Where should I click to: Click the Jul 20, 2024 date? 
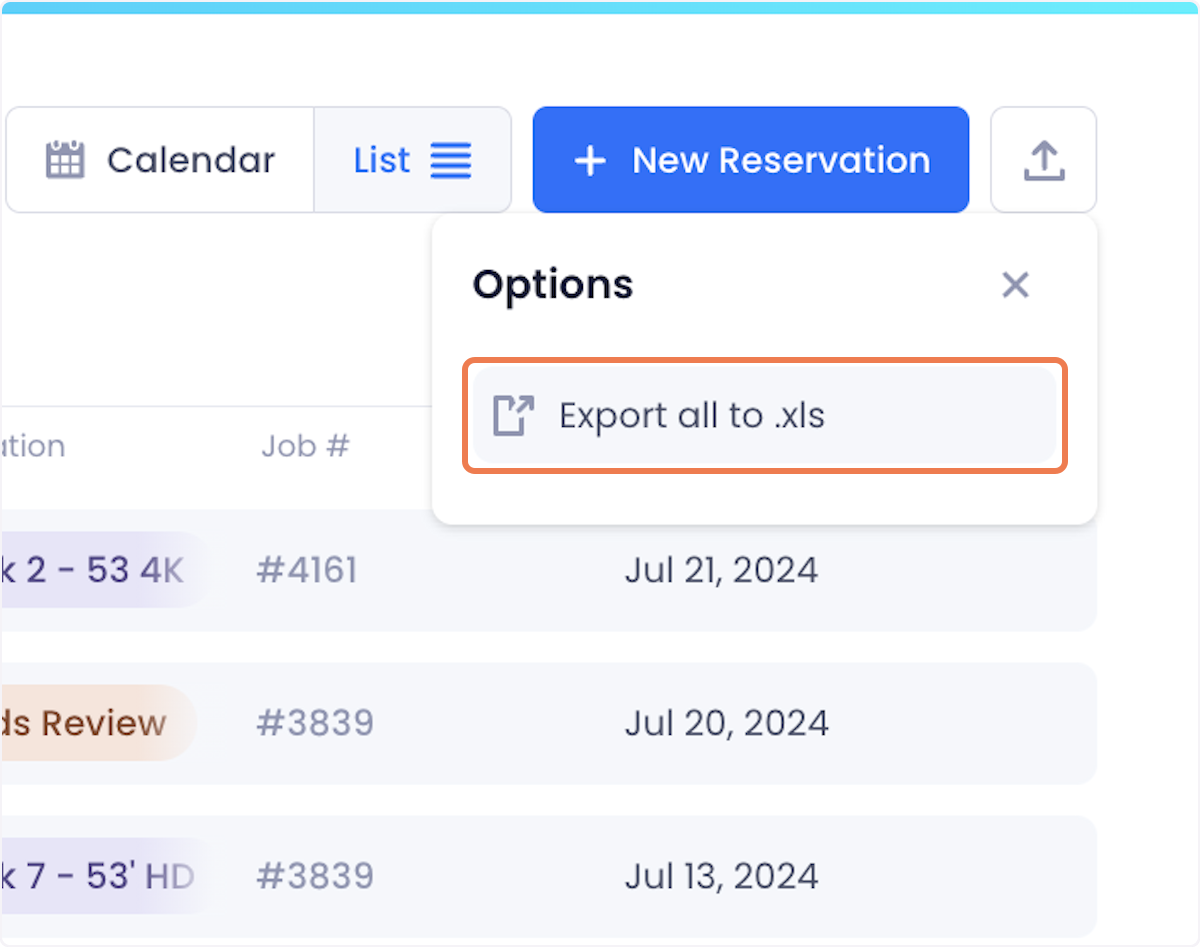point(726,723)
